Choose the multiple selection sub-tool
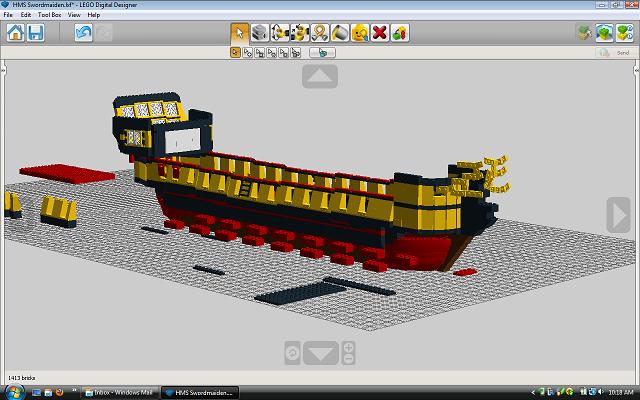Screen dimensions: 640x400 247,53
